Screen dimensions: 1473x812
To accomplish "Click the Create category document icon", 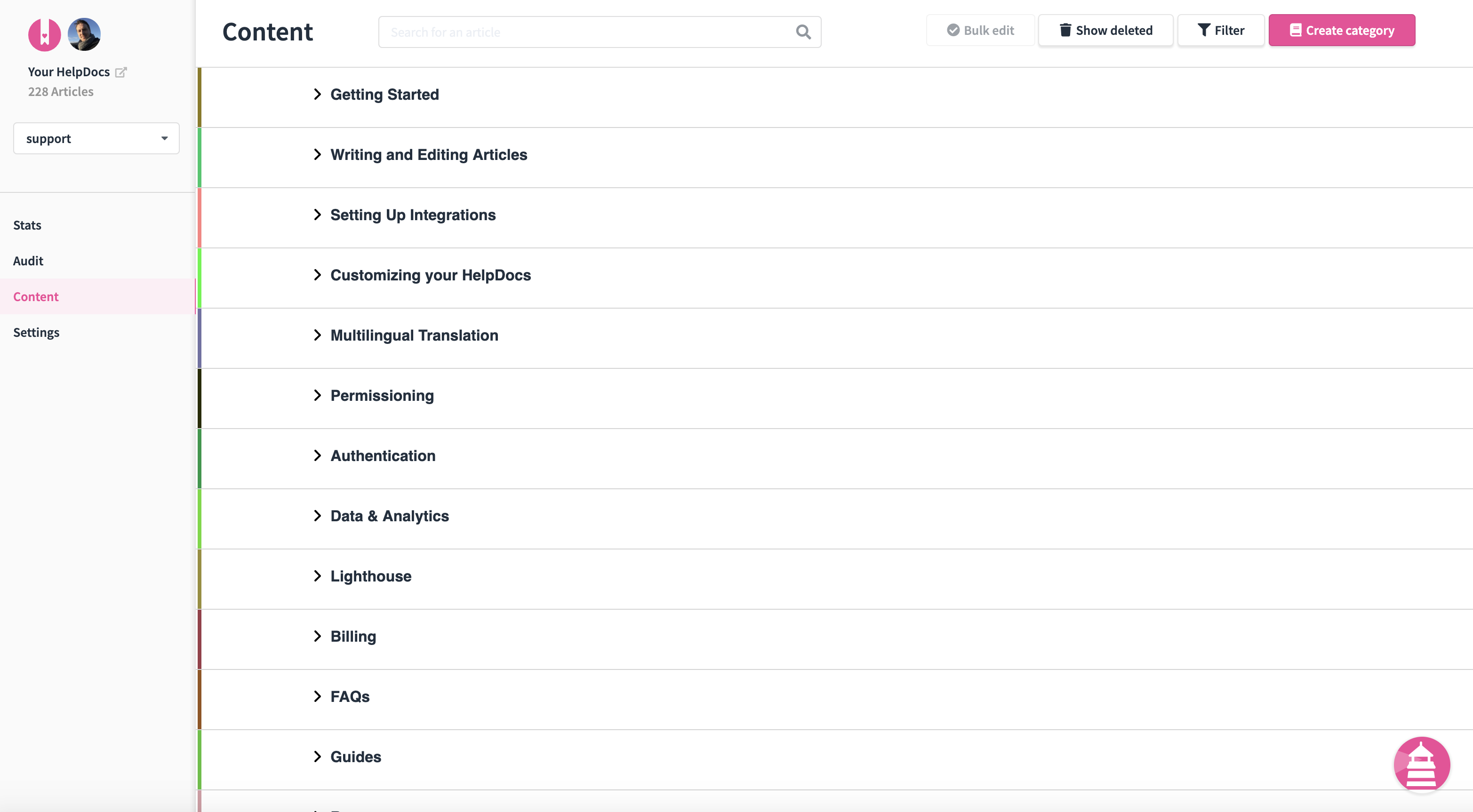I will tap(1295, 30).
